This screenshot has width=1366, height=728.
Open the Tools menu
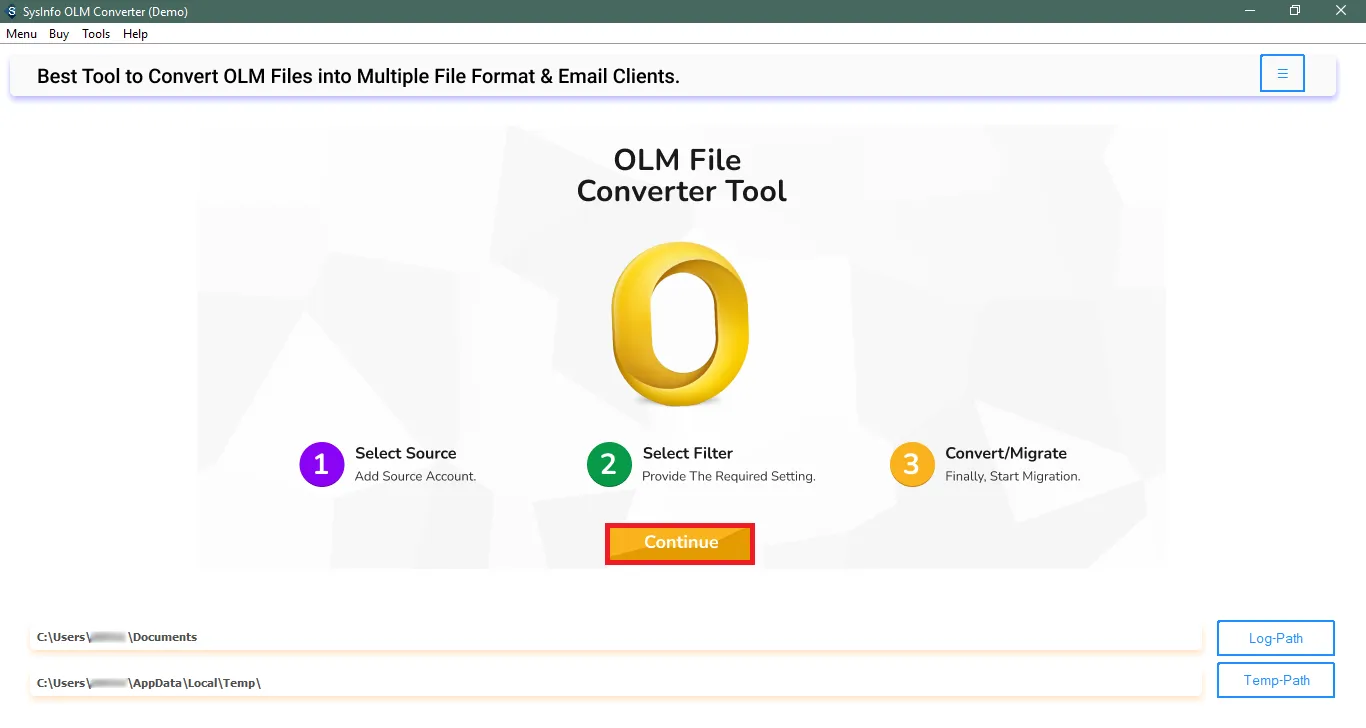(95, 33)
